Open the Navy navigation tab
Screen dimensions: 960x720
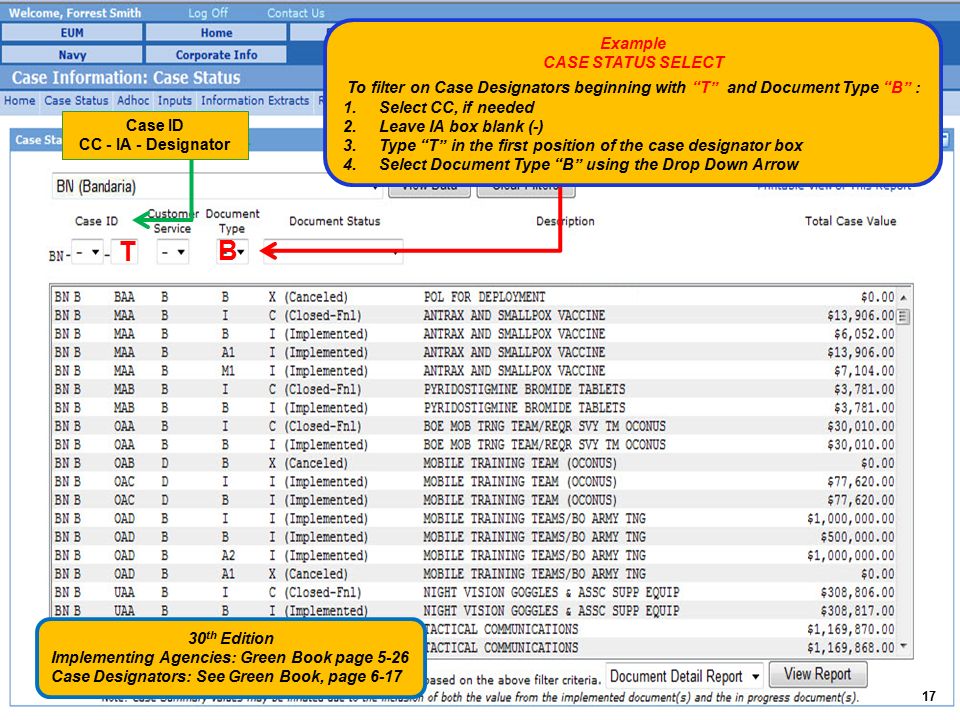click(72, 54)
